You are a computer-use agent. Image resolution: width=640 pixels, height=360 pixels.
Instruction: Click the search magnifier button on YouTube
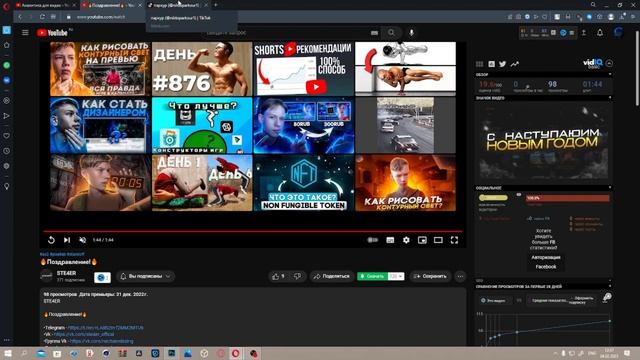click(x=391, y=33)
